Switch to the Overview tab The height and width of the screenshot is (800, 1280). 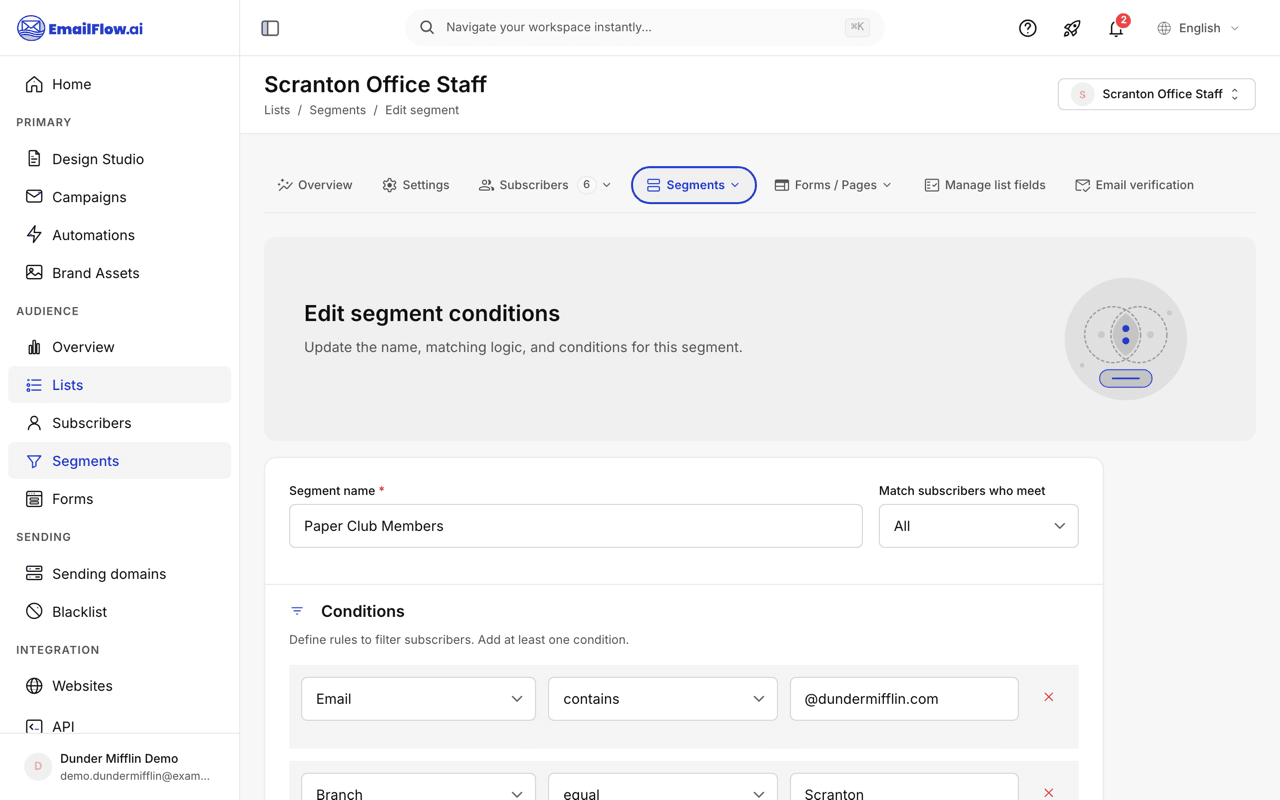point(315,185)
